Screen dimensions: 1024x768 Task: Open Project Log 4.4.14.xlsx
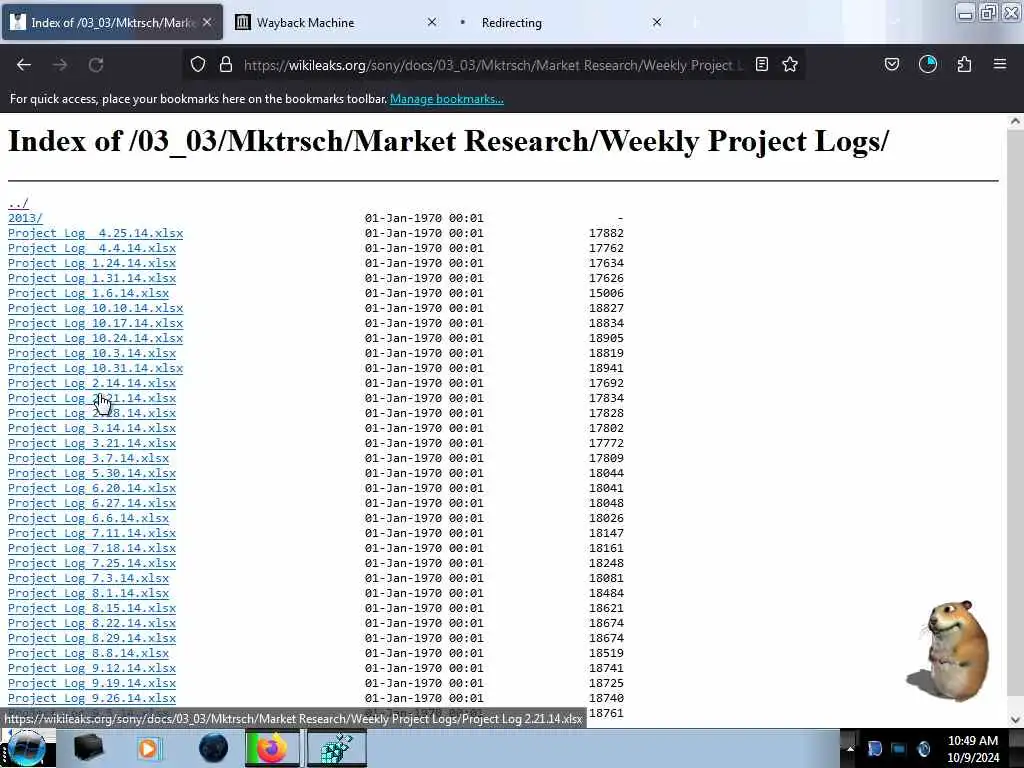point(92,248)
